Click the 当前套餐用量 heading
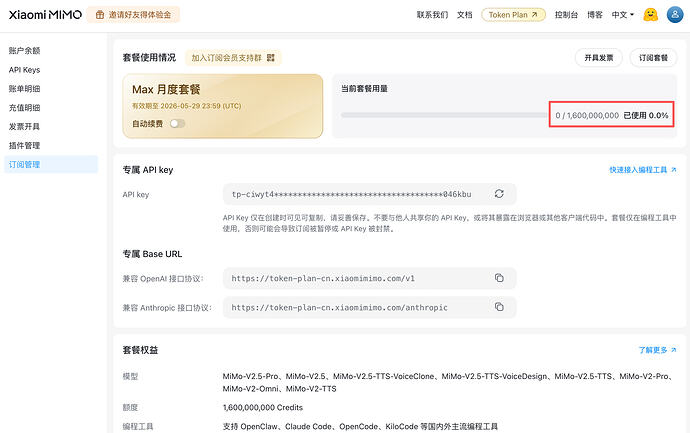 (364, 88)
